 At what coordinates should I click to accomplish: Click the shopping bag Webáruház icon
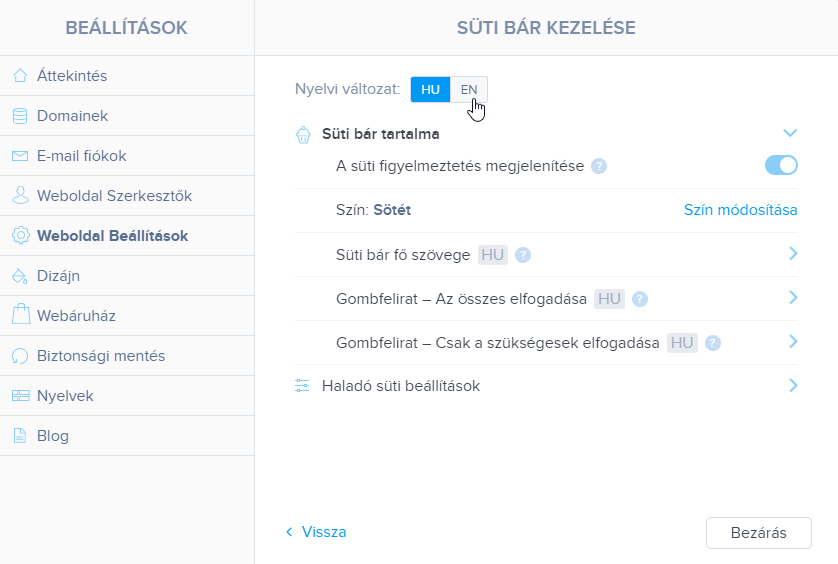point(20,314)
